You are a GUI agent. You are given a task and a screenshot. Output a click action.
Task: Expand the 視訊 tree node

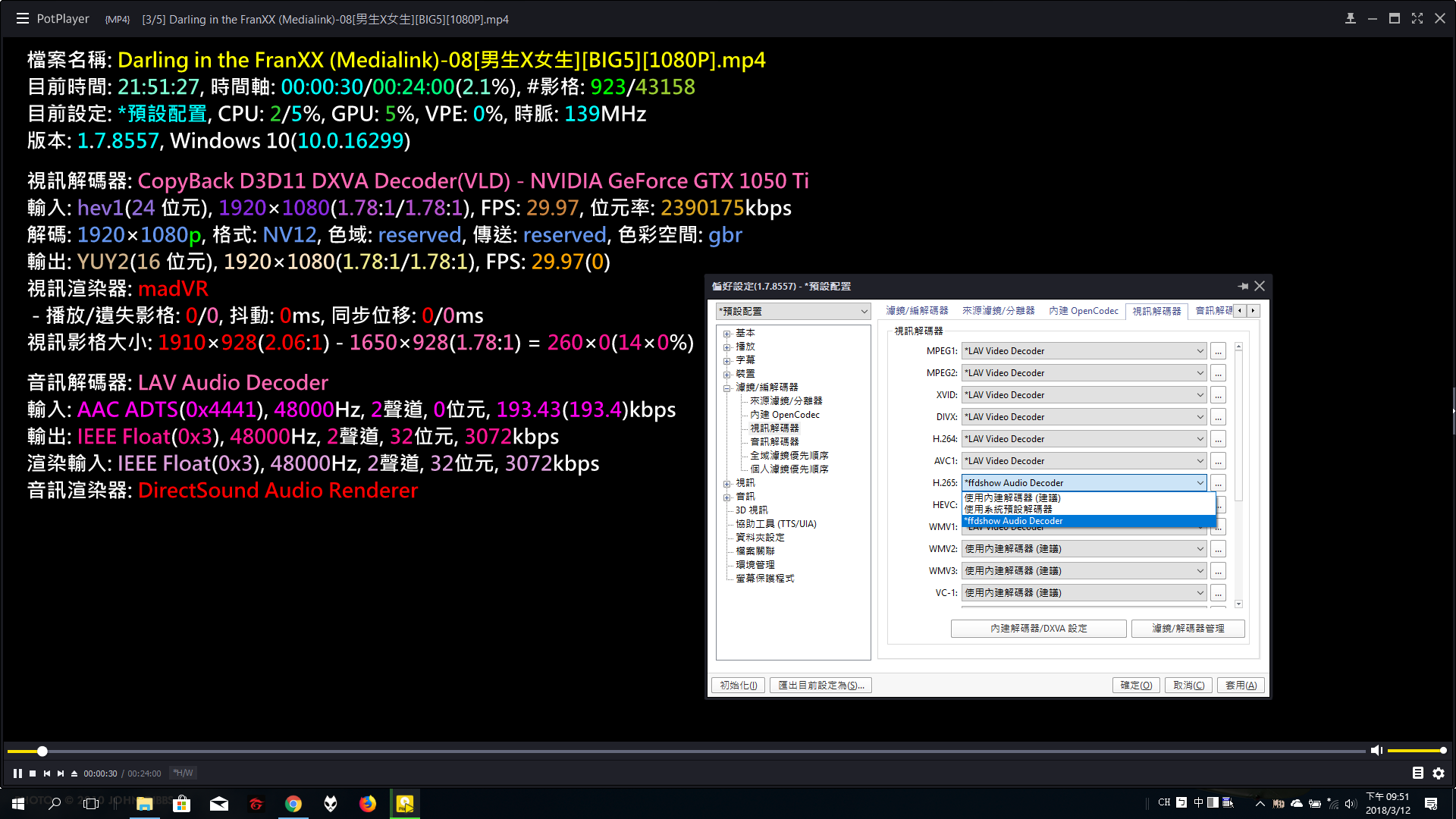[726, 483]
